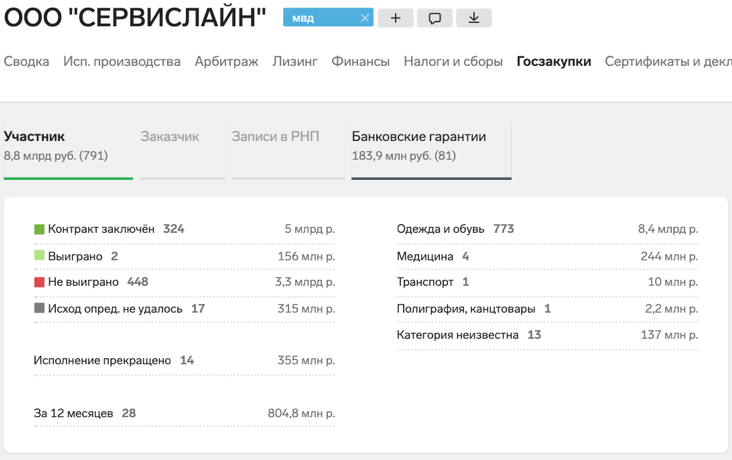Filter by Не выиграно 448

(184, 282)
